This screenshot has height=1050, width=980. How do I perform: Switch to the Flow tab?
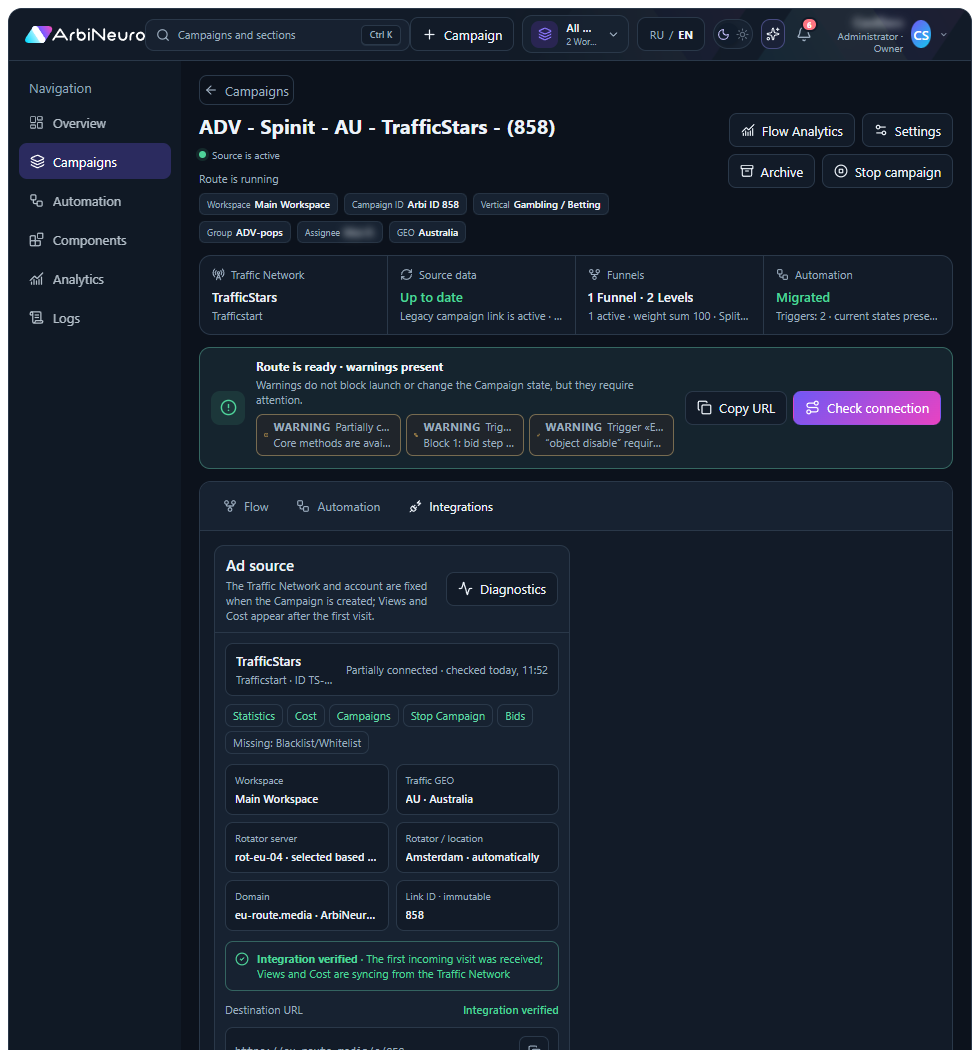coord(246,507)
